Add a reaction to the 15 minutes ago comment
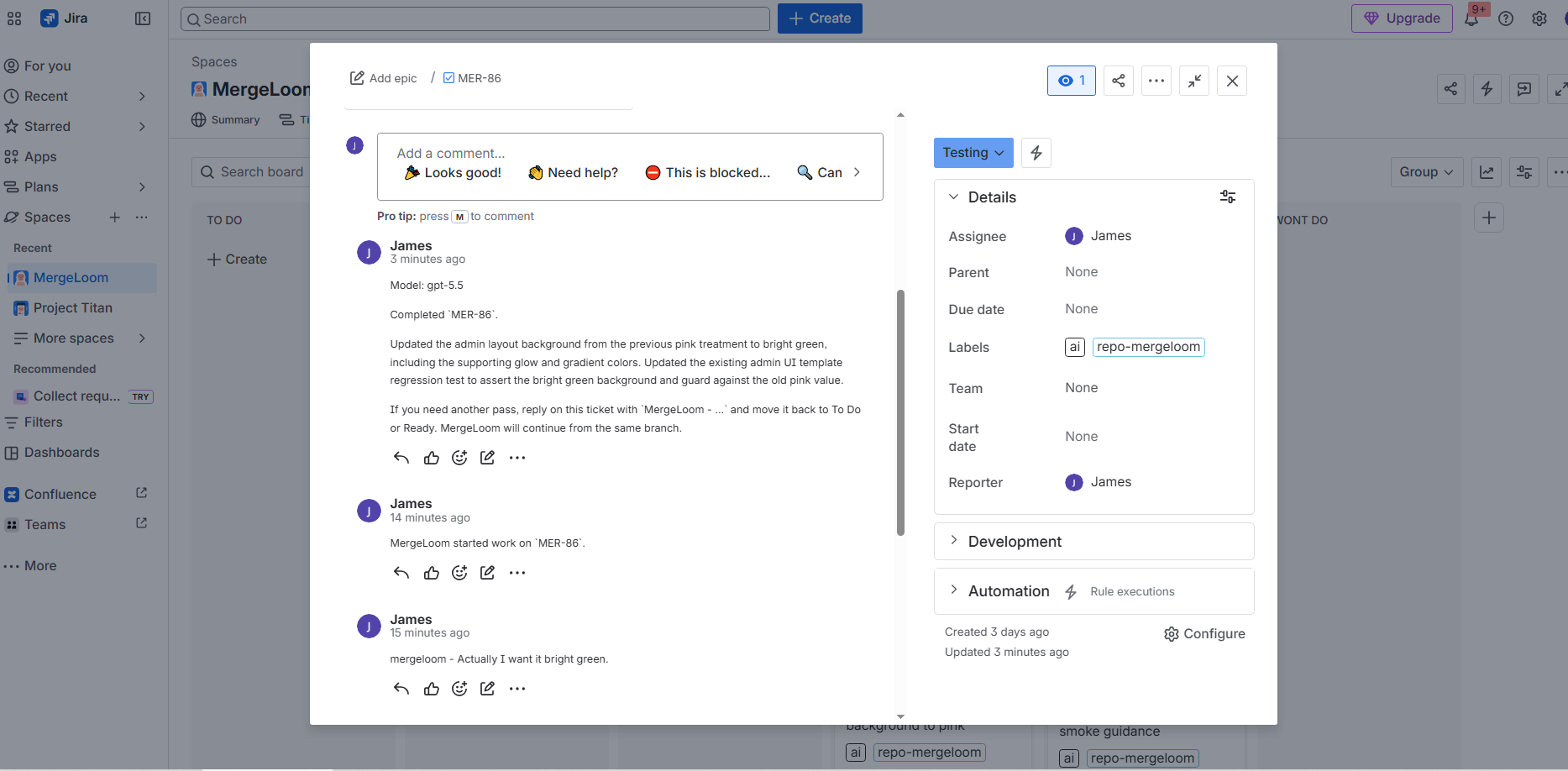This screenshot has width=1568, height=771. point(459,689)
